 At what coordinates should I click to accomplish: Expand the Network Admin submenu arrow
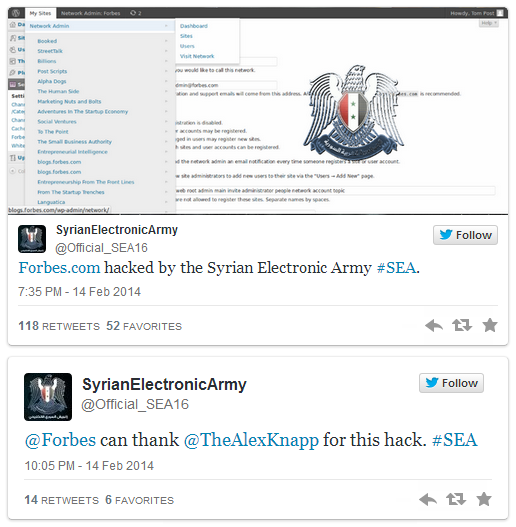[166, 26]
